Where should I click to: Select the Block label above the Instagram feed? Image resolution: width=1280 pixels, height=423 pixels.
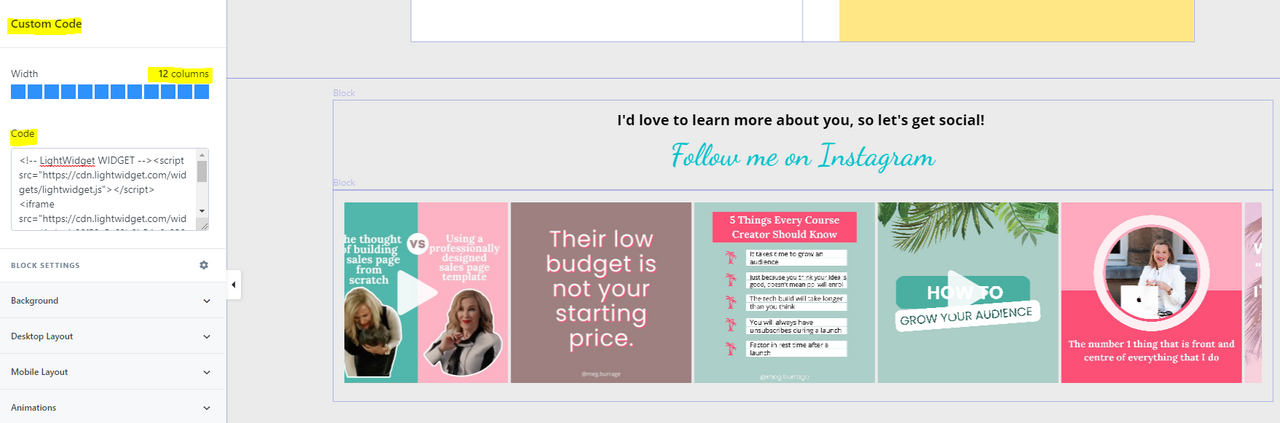(344, 183)
